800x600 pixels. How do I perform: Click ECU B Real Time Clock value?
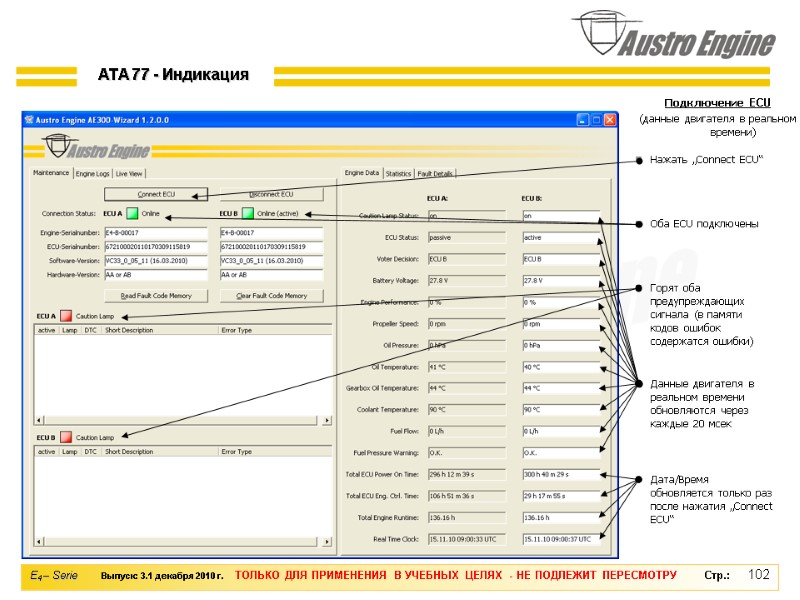(x=561, y=539)
